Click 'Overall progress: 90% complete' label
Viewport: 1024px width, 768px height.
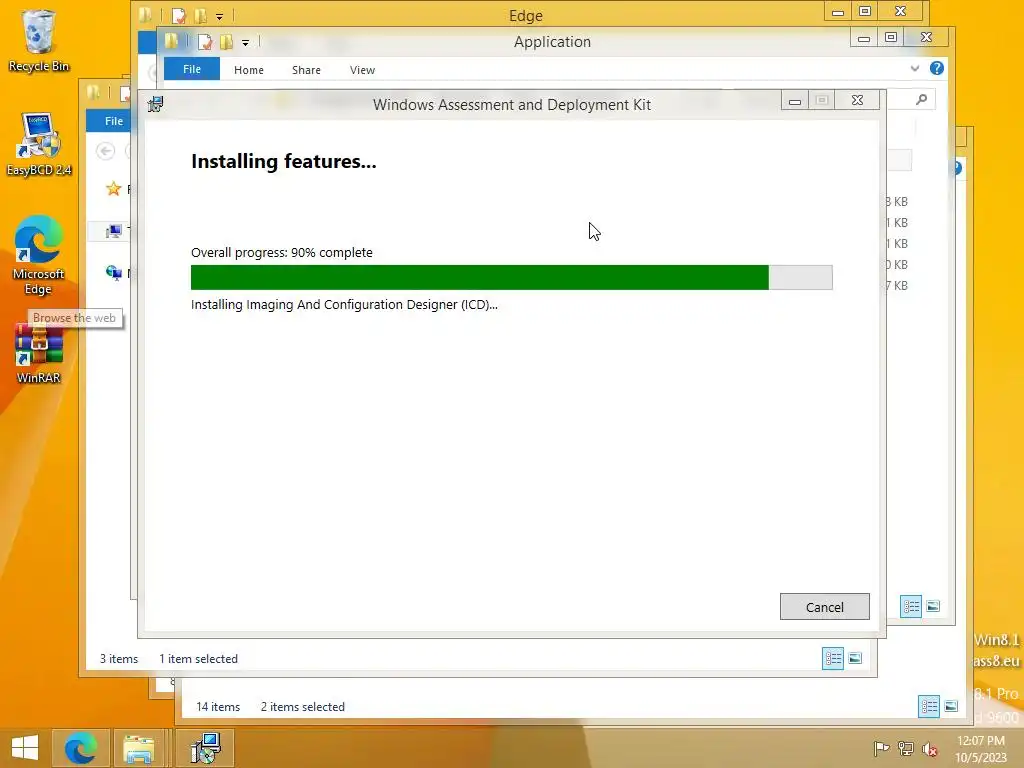tap(281, 253)
